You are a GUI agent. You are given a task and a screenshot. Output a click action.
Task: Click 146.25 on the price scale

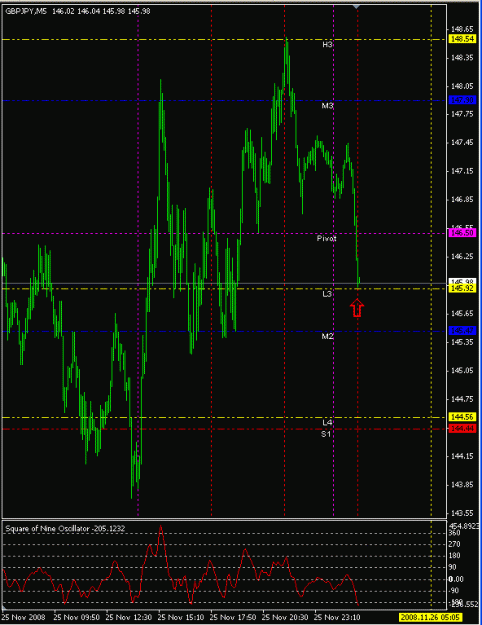pyautogui.click(x=462, y=257)
